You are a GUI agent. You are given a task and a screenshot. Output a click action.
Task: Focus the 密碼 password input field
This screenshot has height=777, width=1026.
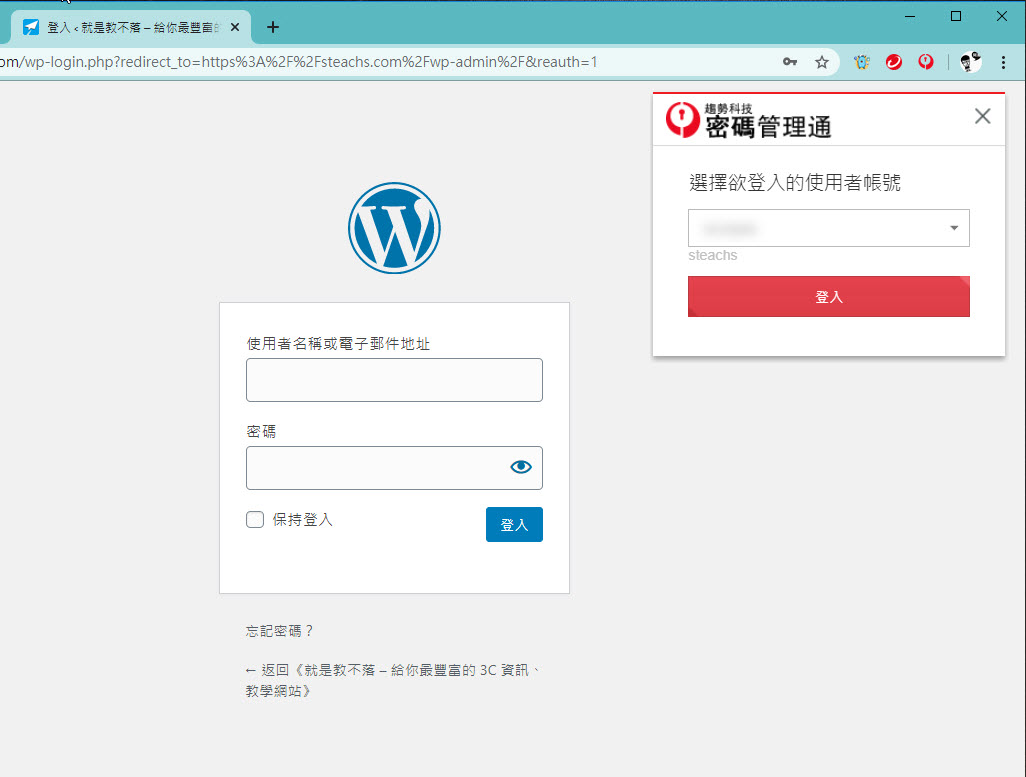pos(394,467)
